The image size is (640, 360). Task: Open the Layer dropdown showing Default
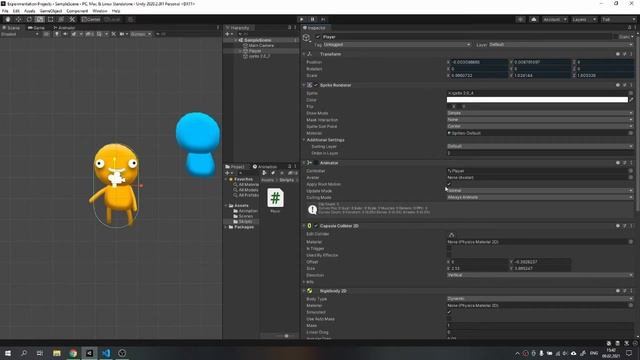(561, 44)
